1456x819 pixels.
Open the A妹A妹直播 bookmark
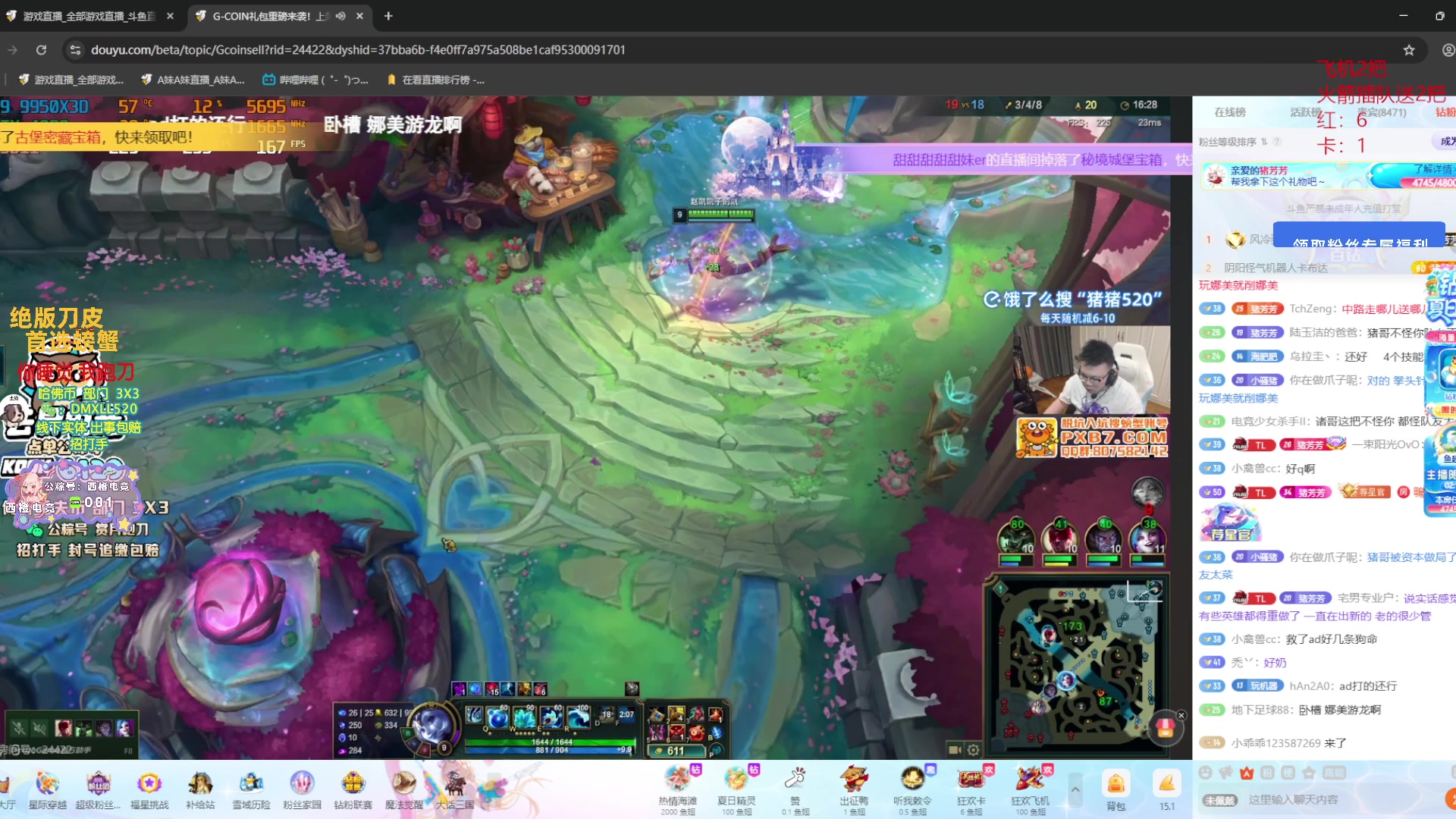[193, 80]
